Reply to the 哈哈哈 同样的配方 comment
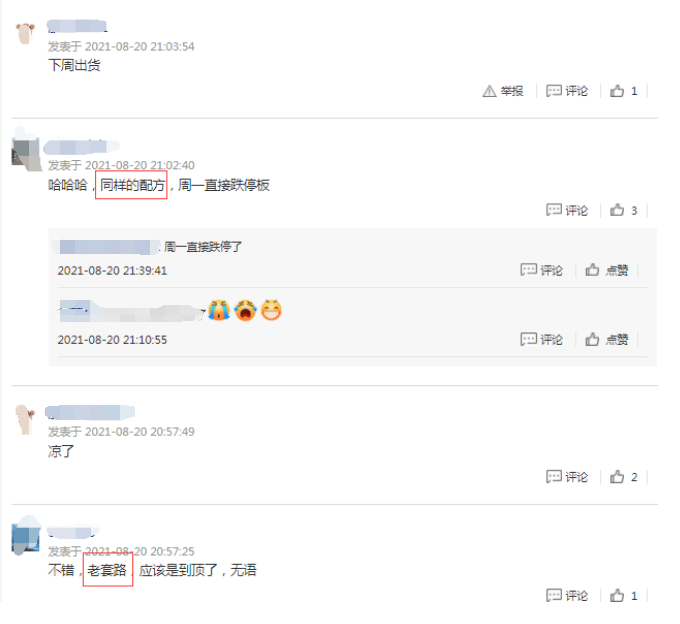This screenshot has width=680, height=624. click(x=567, y=210)
